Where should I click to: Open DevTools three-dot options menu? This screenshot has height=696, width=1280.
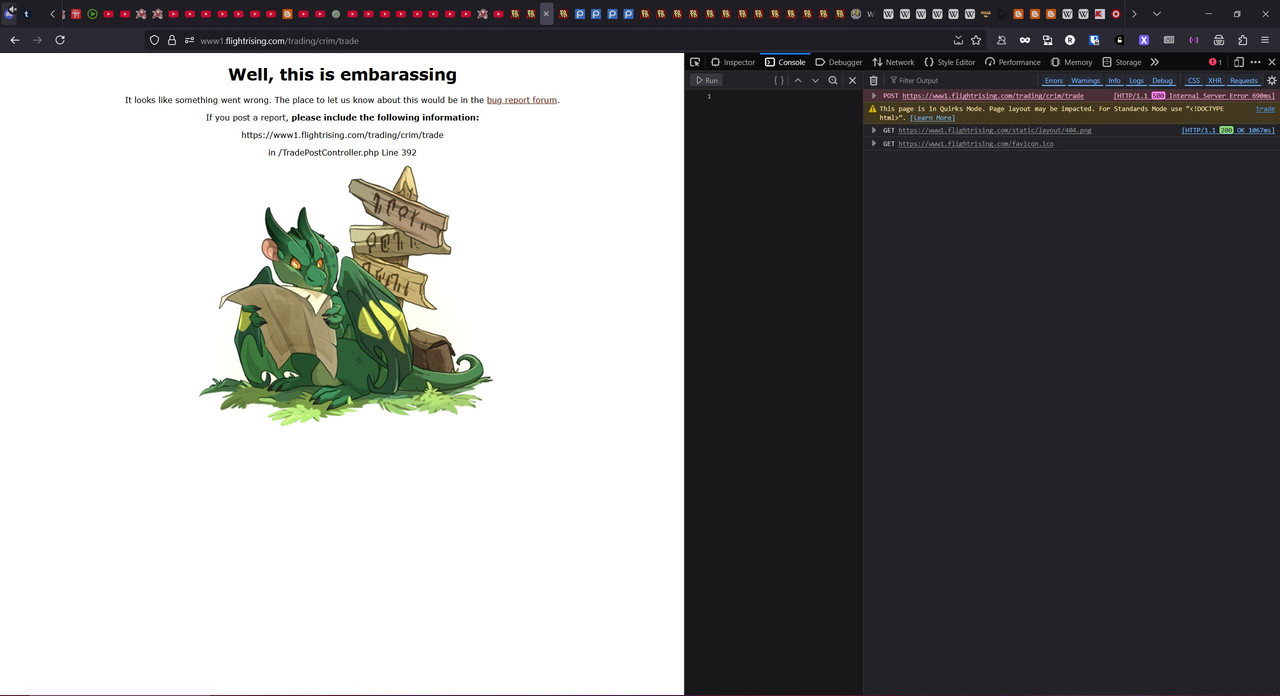pyautogui.click(x=1255, y=62)
